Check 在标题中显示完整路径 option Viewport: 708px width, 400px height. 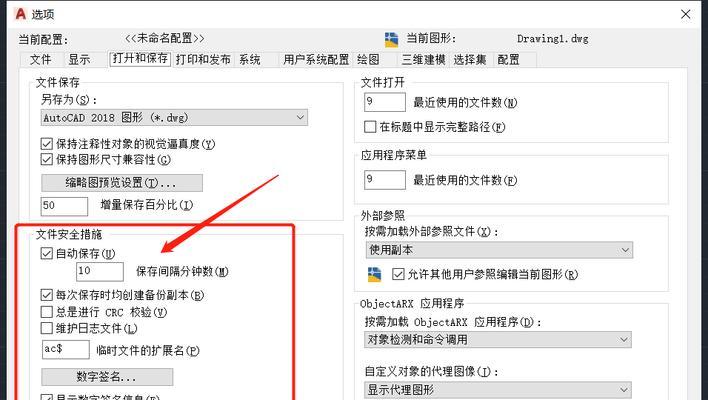click(370, 126)
